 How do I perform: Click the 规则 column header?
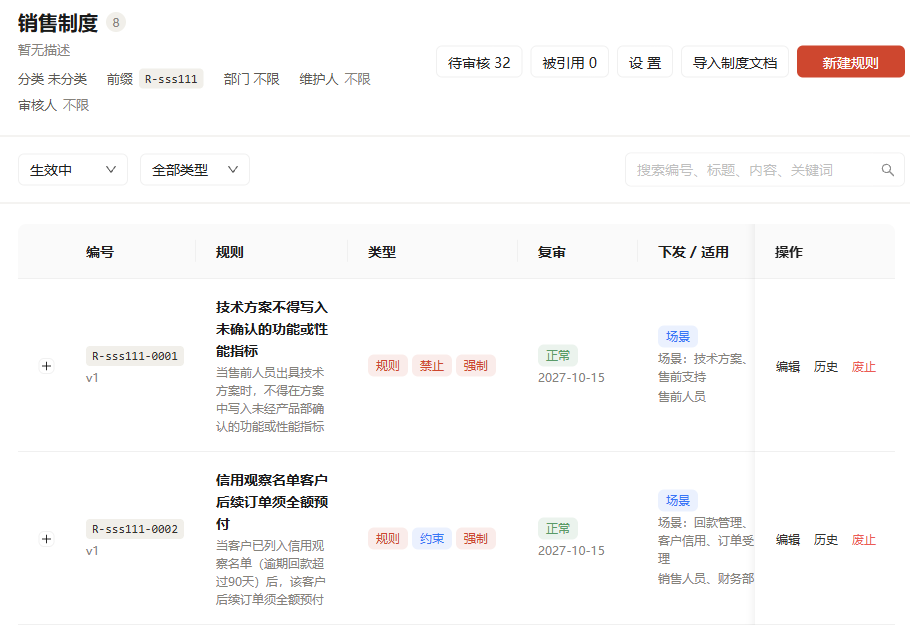coord(229,252)
